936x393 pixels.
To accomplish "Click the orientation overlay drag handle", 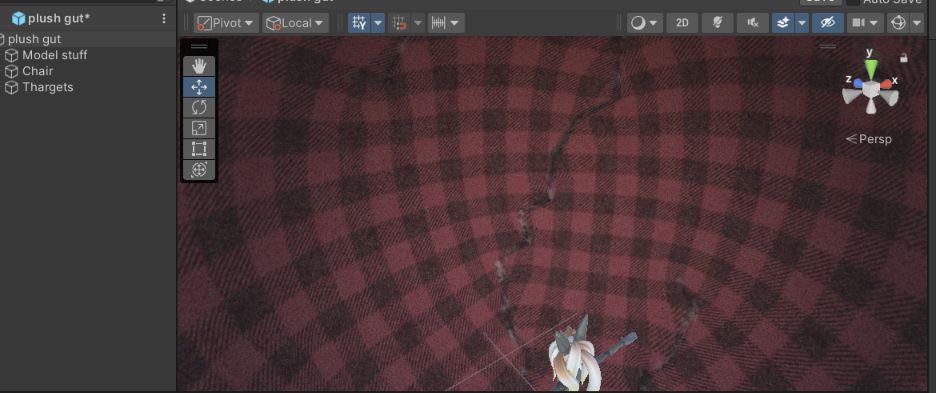I will [x=827, y=46].
